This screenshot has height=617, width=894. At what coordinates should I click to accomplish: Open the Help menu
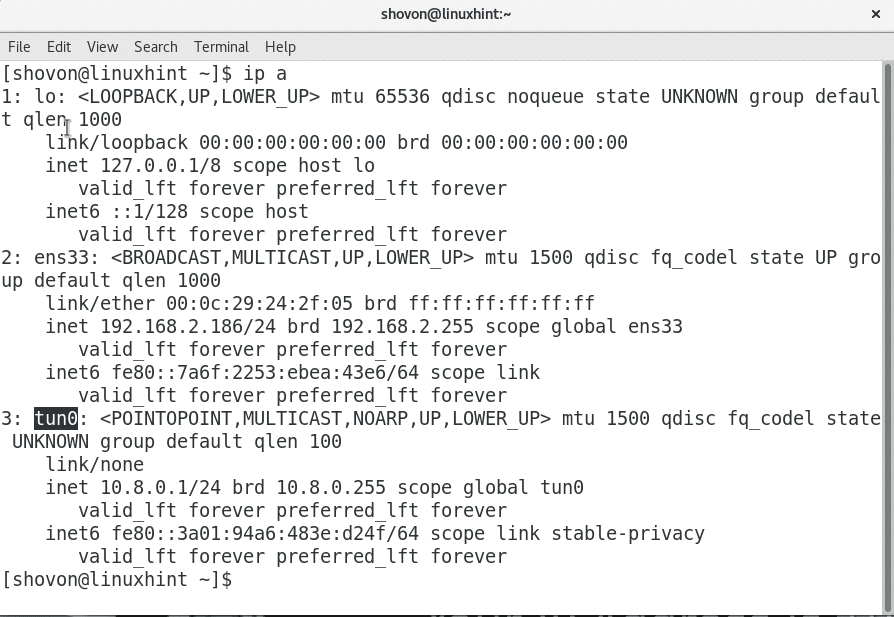click(x=280, y=47)
